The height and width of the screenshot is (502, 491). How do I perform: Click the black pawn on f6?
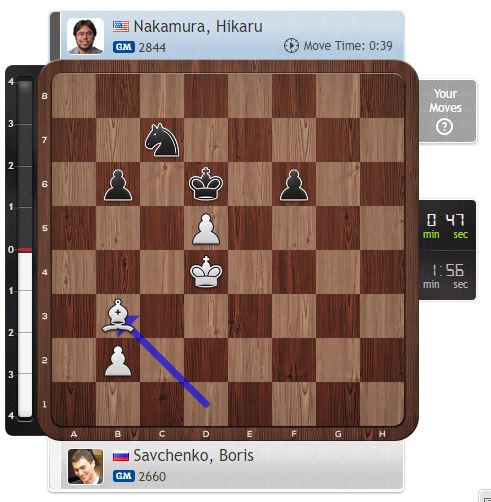(294, 185)
